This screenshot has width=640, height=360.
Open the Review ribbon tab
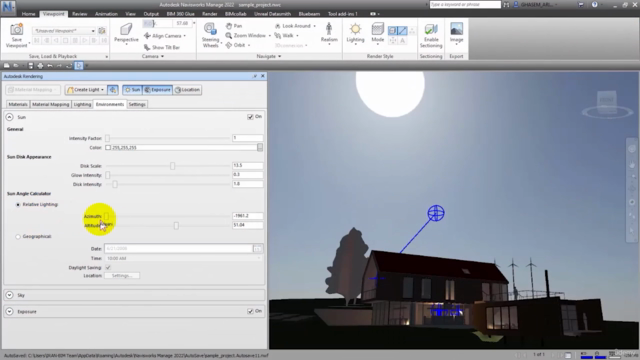pyautogui.click(x=80, y=14)
